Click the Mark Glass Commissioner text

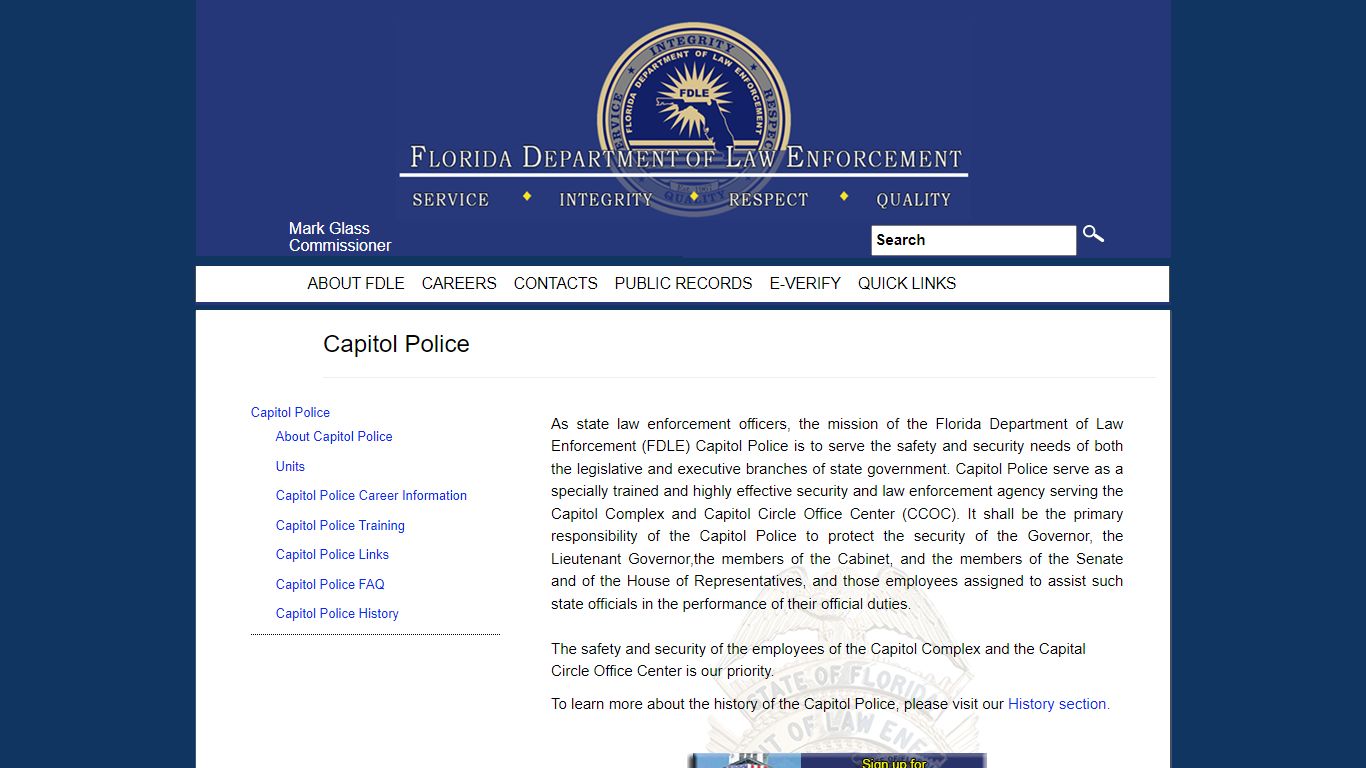pos(340,237)
